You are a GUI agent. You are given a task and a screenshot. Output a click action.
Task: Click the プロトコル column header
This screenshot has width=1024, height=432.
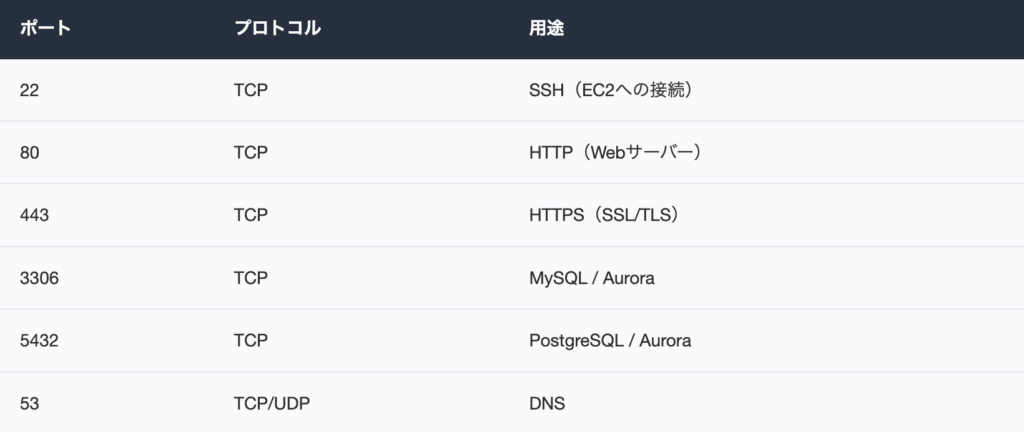(x=277, y=28)
